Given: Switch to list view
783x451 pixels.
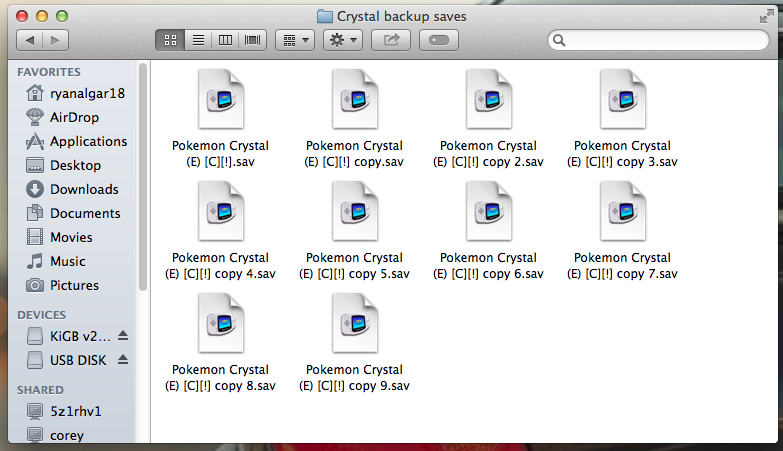Looking at the screenshot, I should (x=198, y=40).
